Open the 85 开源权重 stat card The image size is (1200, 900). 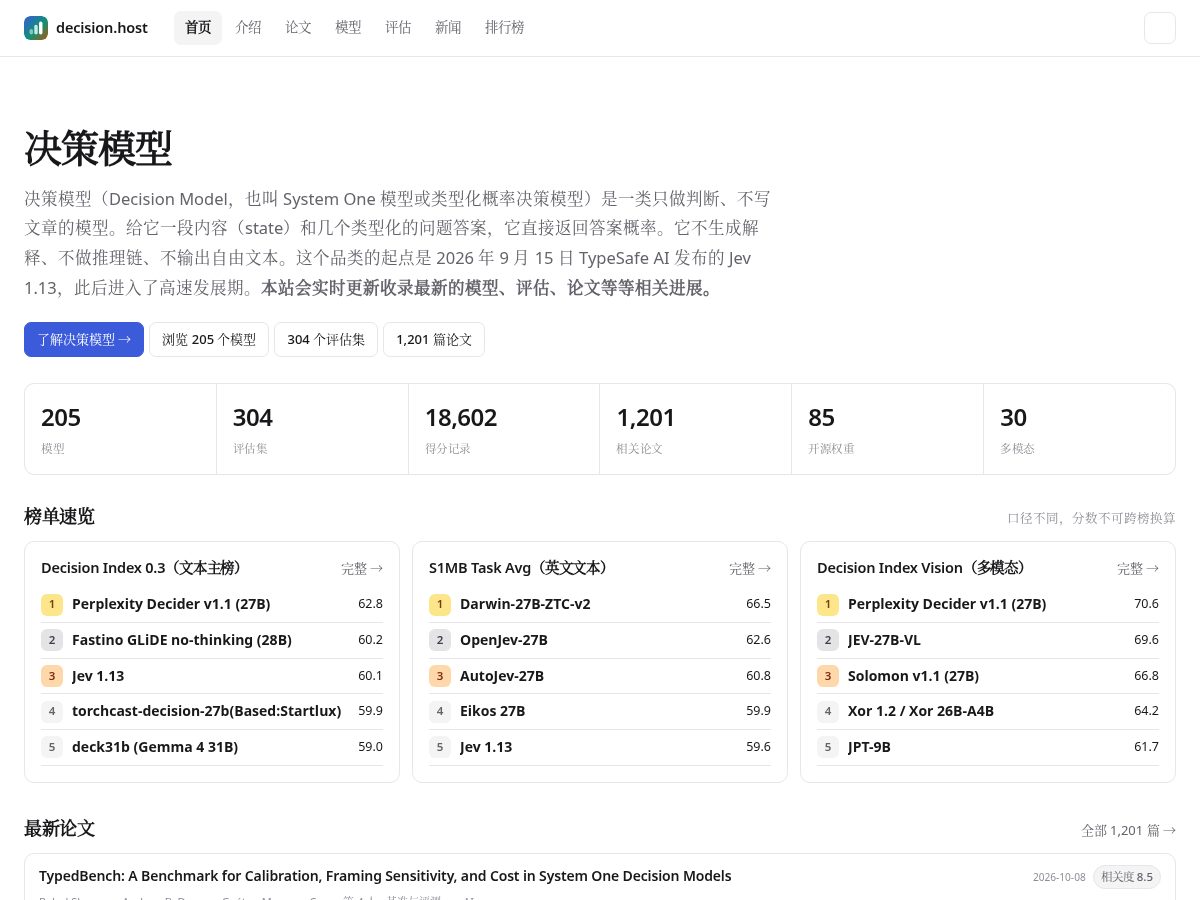[888, 429]
